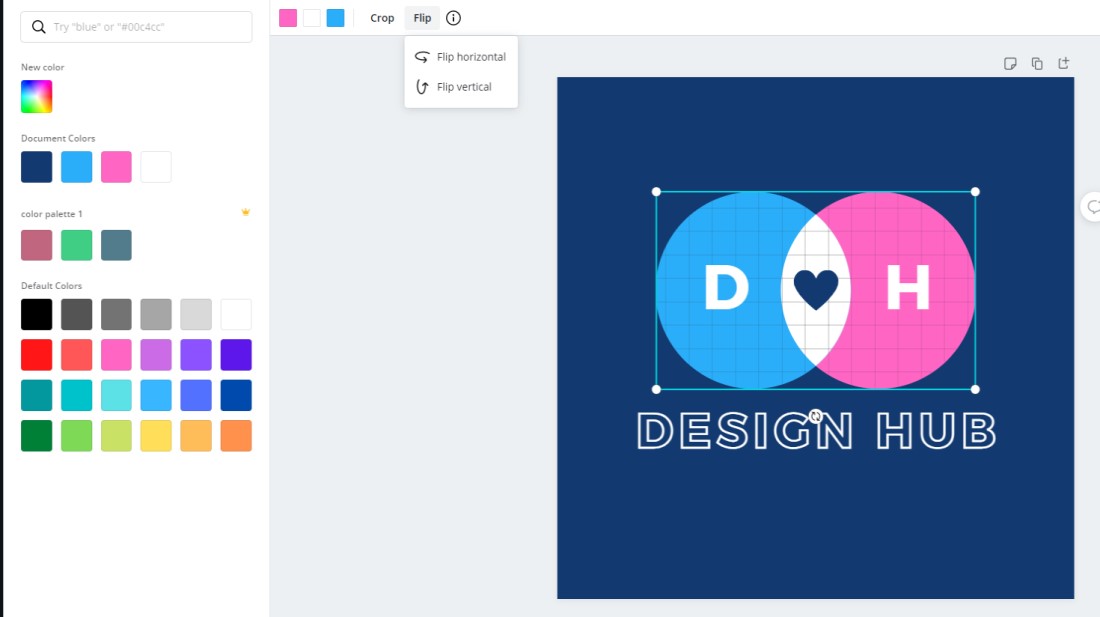Select the orchid purple default color
This screenshot has height=617, width=1100.
point(156,355)
